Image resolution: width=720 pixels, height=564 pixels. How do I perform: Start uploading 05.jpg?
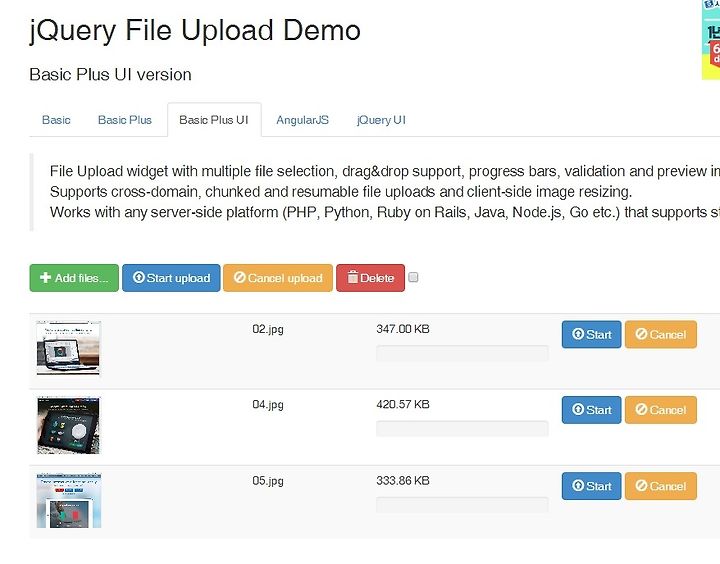(x=591, y=486)
